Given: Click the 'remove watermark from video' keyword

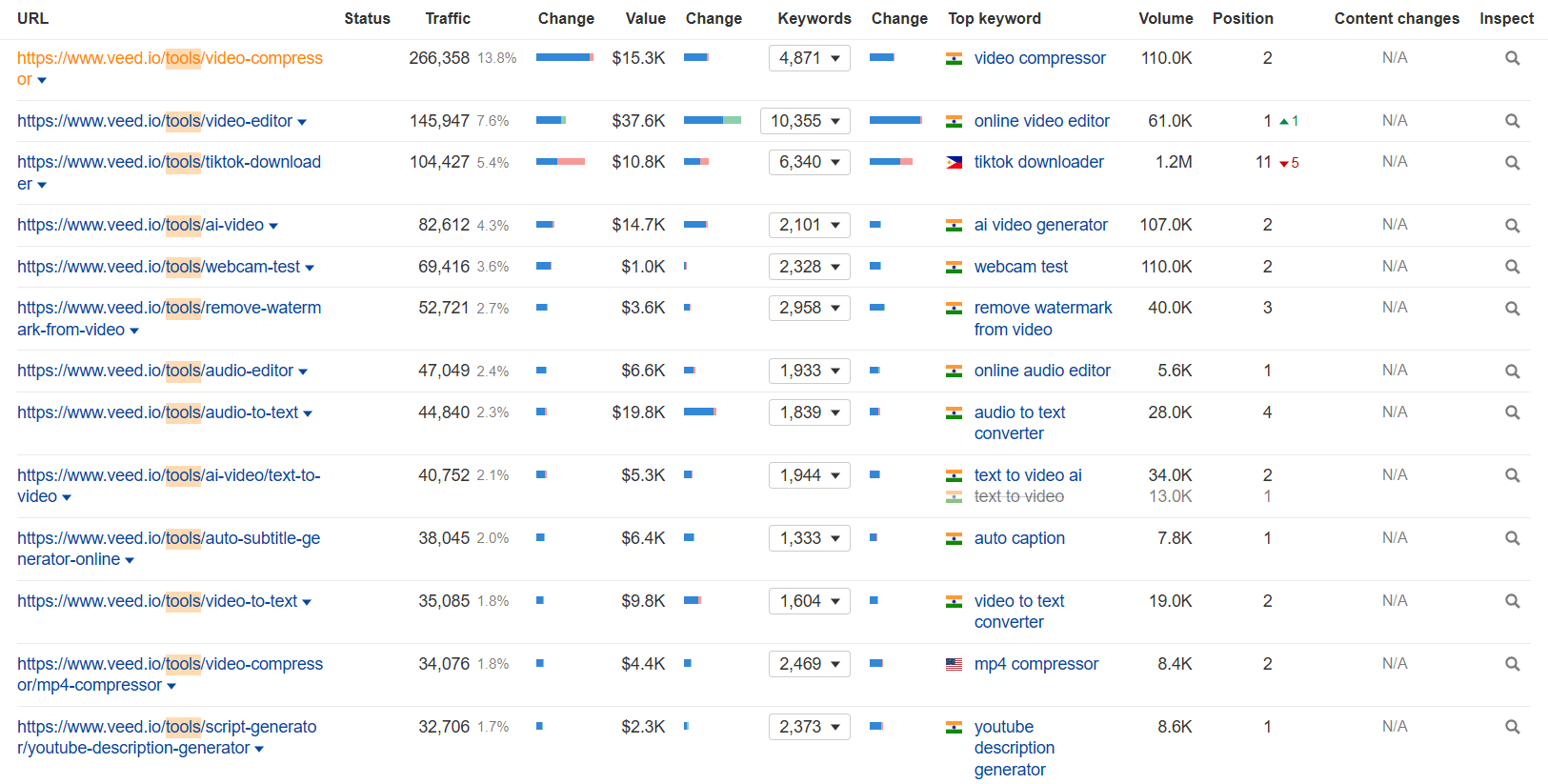Looking at the screenshot, I should coord(1043,318).
